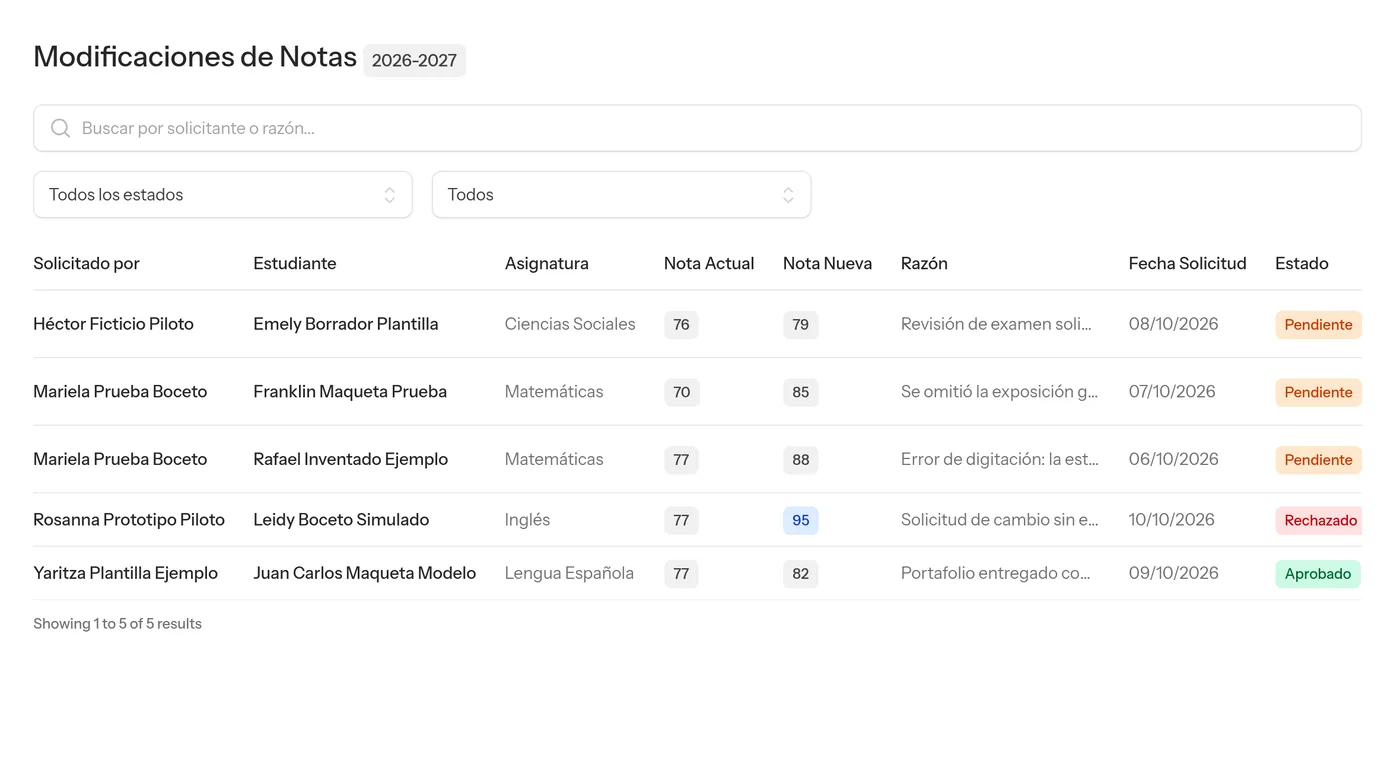This screenshot has height=771, width=1400.
Task: Click the Estudiante column header
Action: [295, 264]
